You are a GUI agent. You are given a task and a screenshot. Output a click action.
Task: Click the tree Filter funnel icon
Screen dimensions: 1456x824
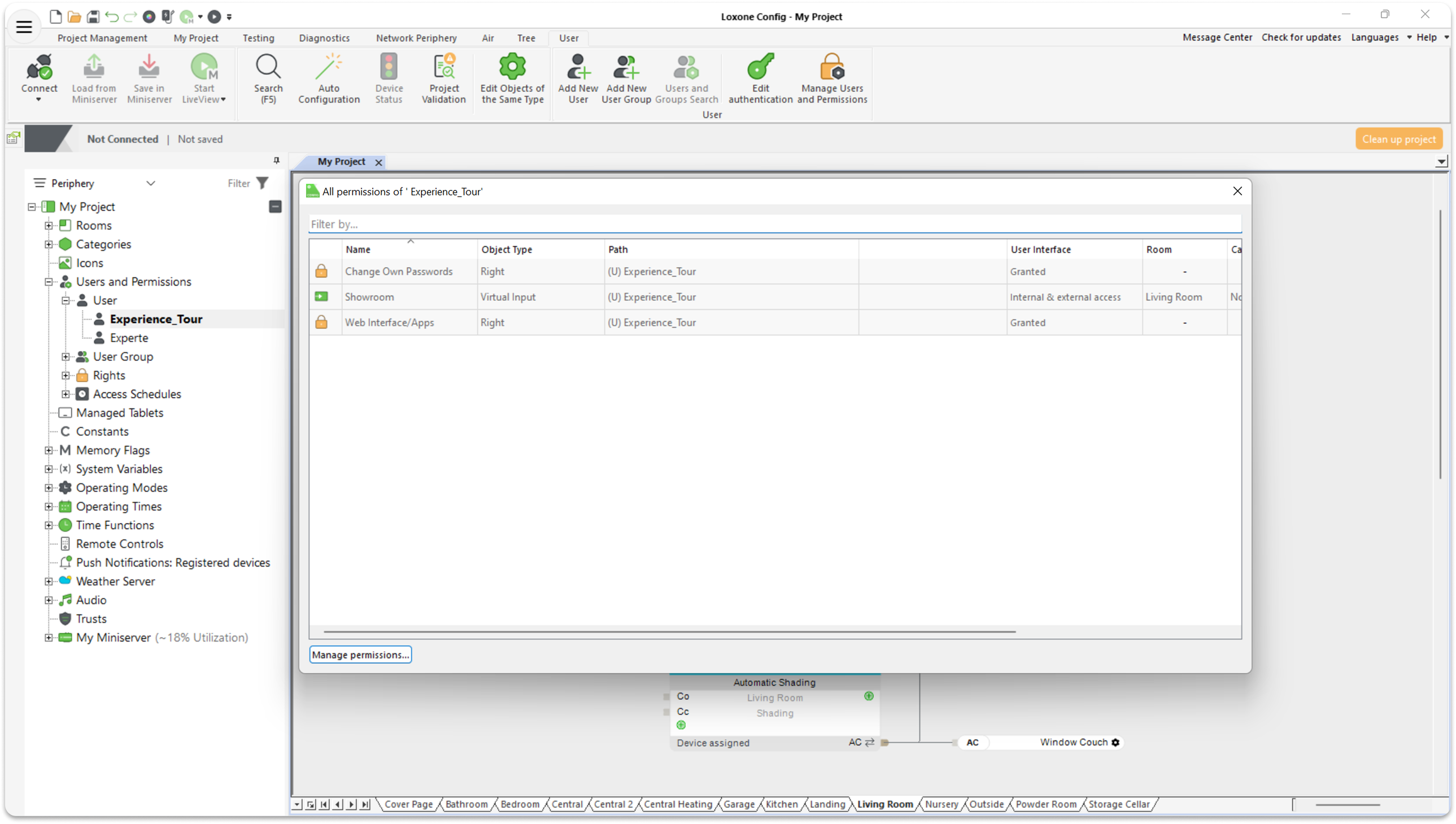pyautogui.click(x=263, y=184)
